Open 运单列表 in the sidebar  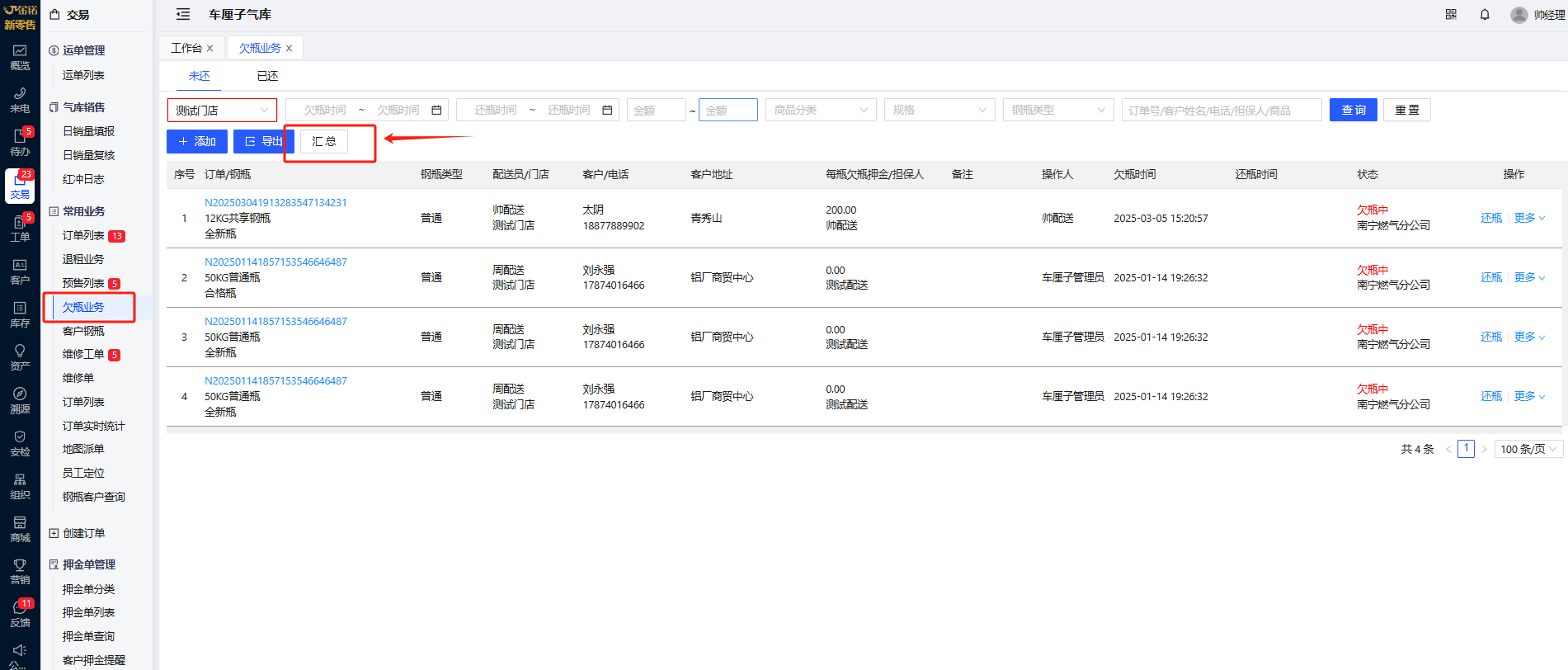(x=83, y=75)
